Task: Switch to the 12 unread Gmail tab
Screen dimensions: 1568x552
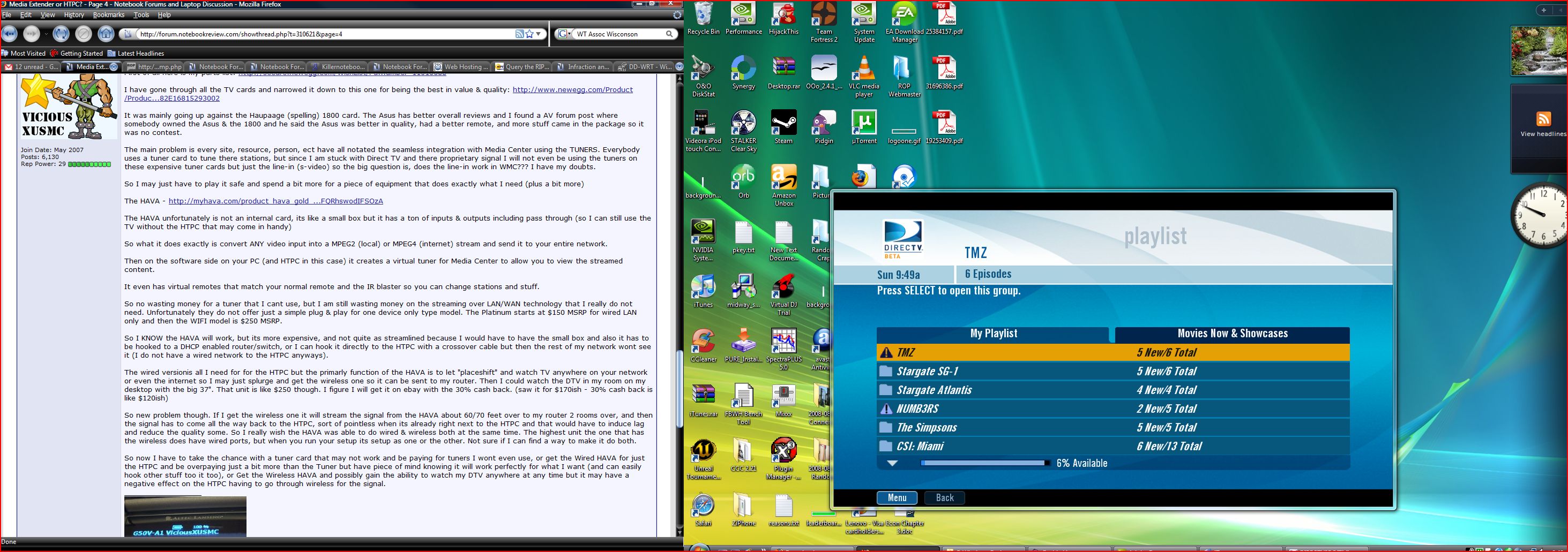Action: (31, 67)
